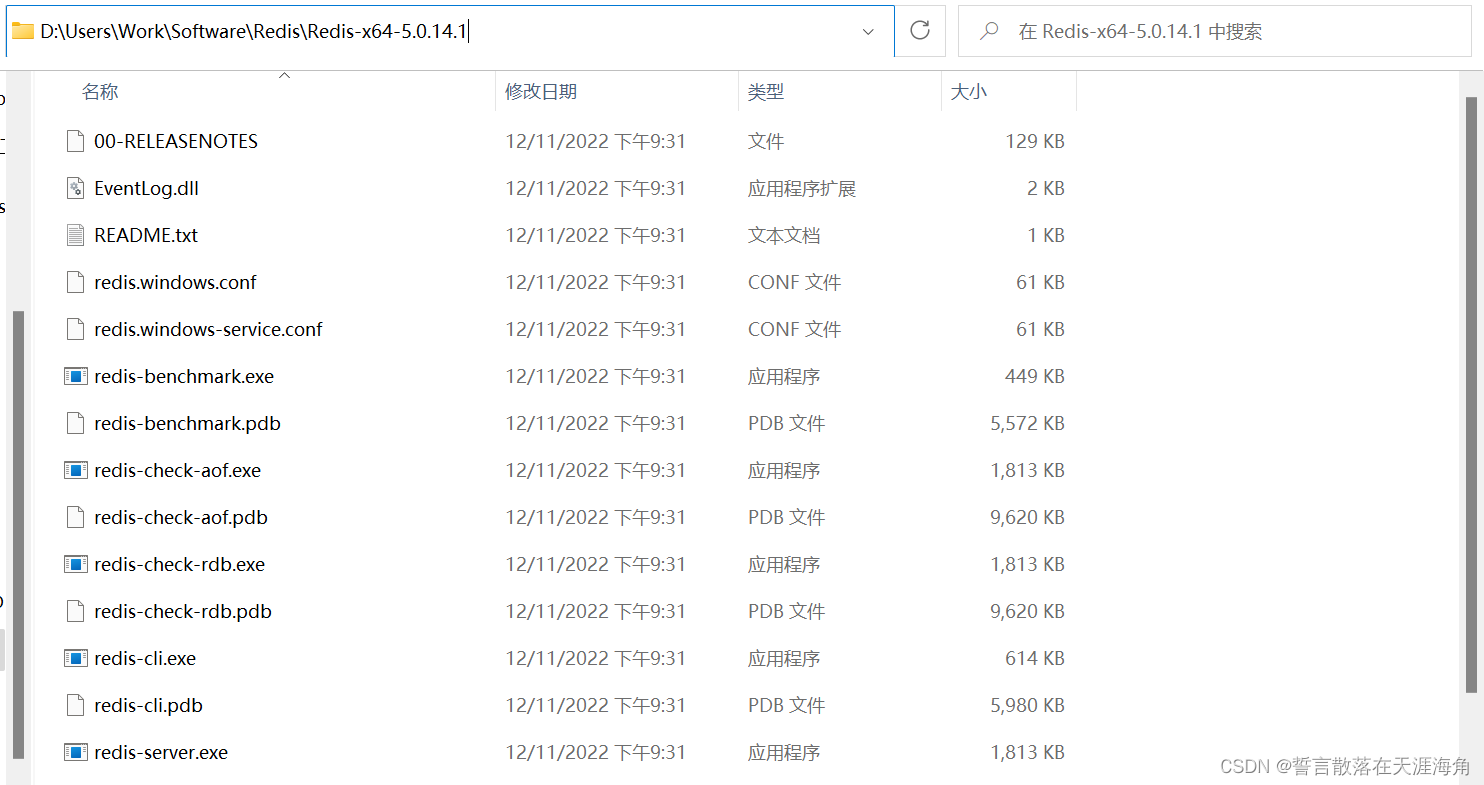Sort files by the 类型 column

766,92
